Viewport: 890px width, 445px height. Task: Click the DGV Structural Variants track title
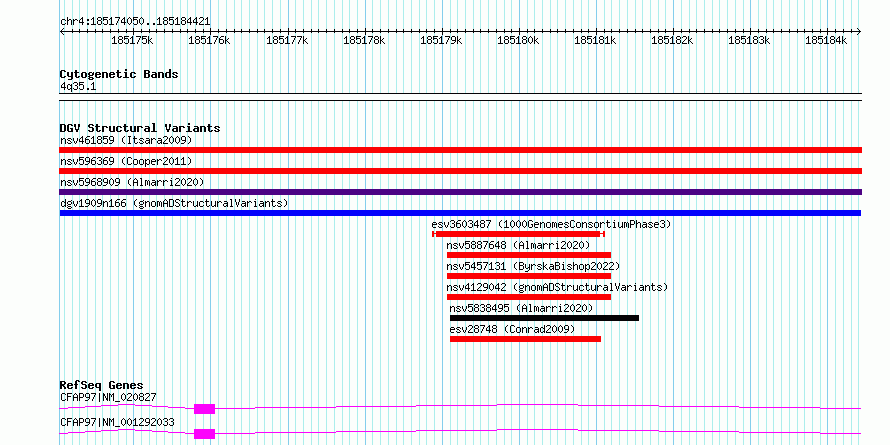pos(140,128)
